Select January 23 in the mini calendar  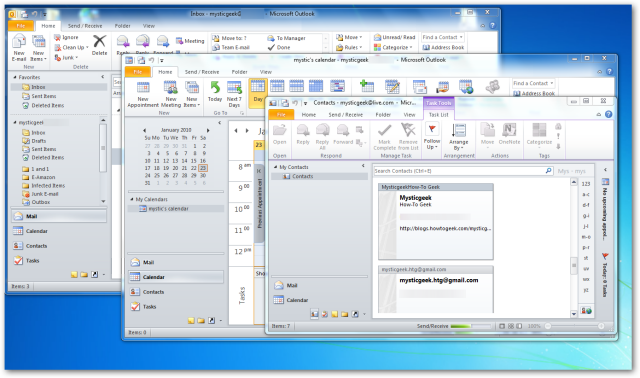(203, 168)
